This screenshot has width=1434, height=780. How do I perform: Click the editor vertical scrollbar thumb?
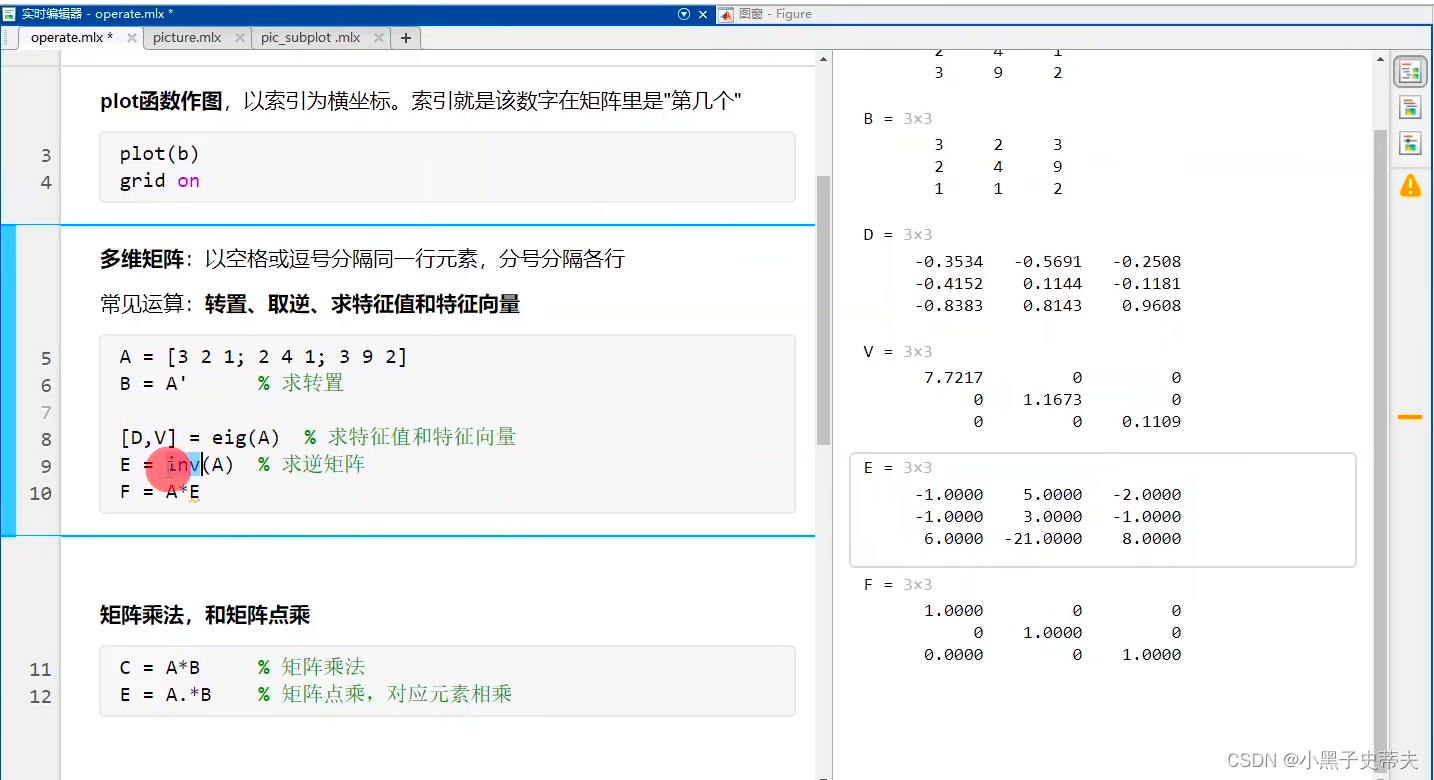(823, 310)
